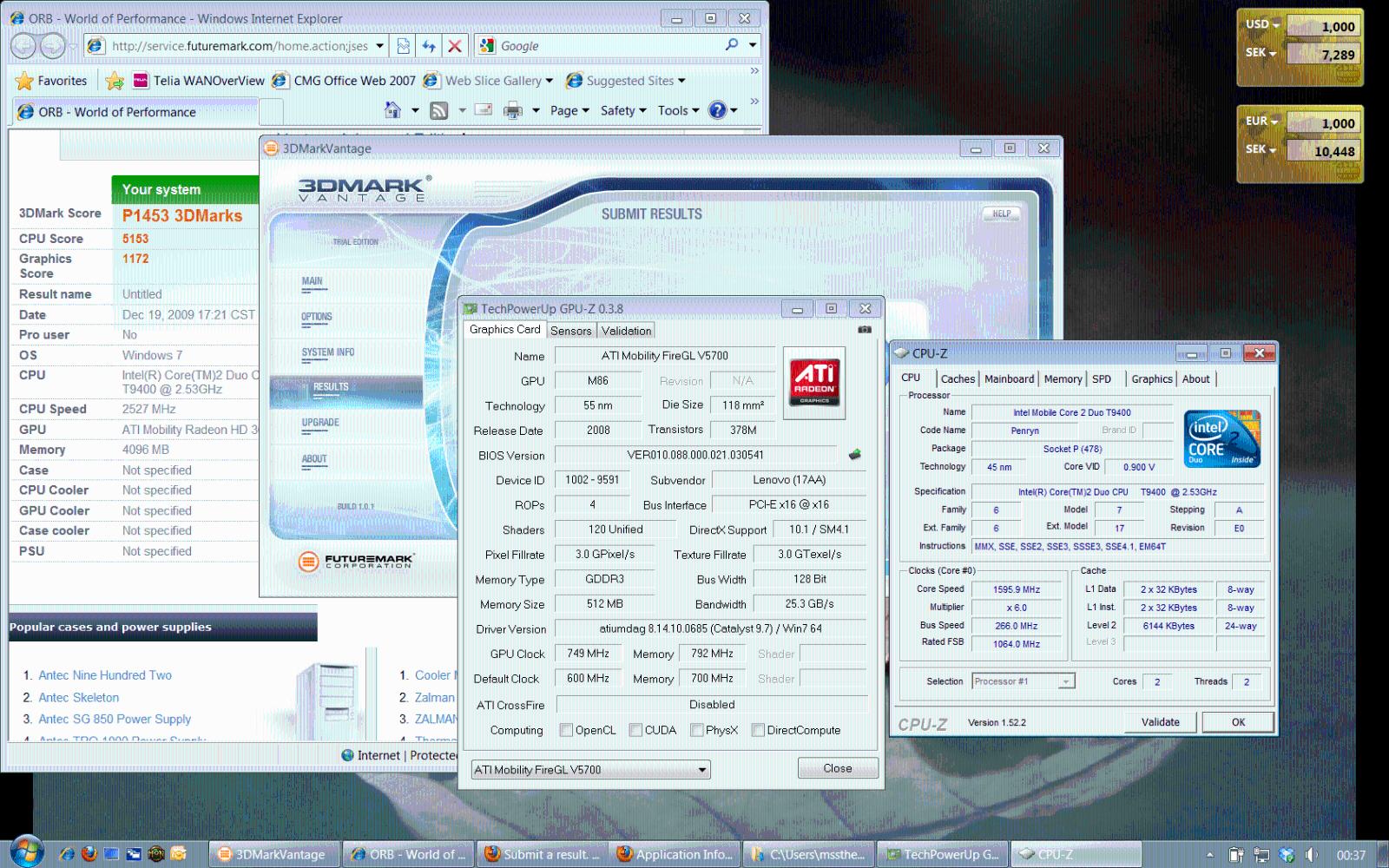Open the GPU selection dropdown in GPU-Z
Viewport: 1389px width, 868px height.
(x=590, y=770)
